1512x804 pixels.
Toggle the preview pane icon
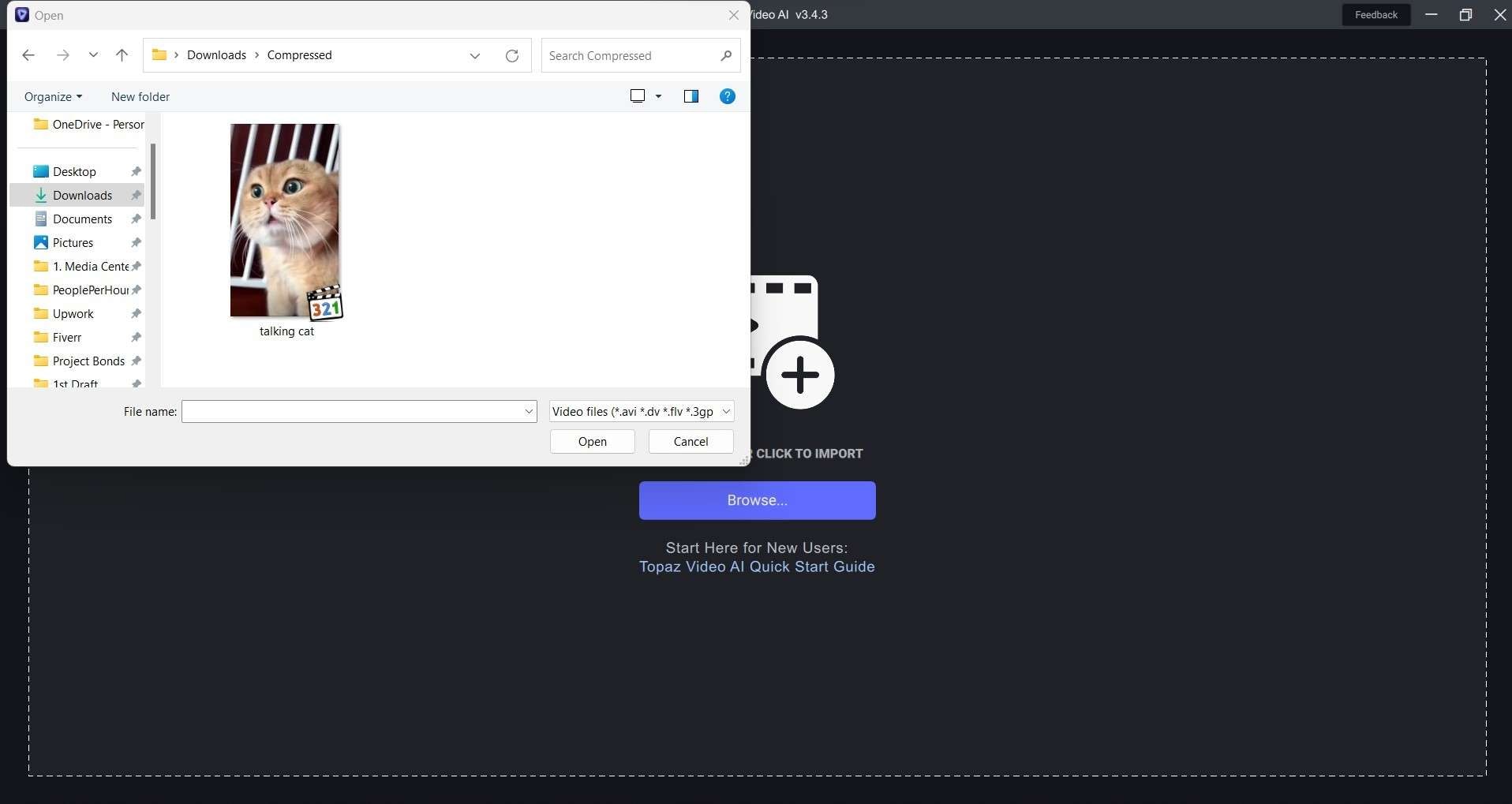click(691, 96)
